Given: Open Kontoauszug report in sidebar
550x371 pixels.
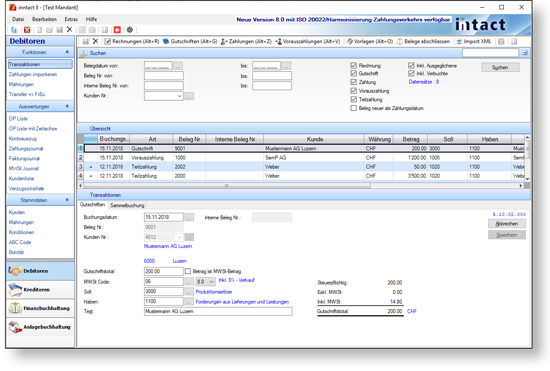Looking at the screenshot, I should (23, 139).
